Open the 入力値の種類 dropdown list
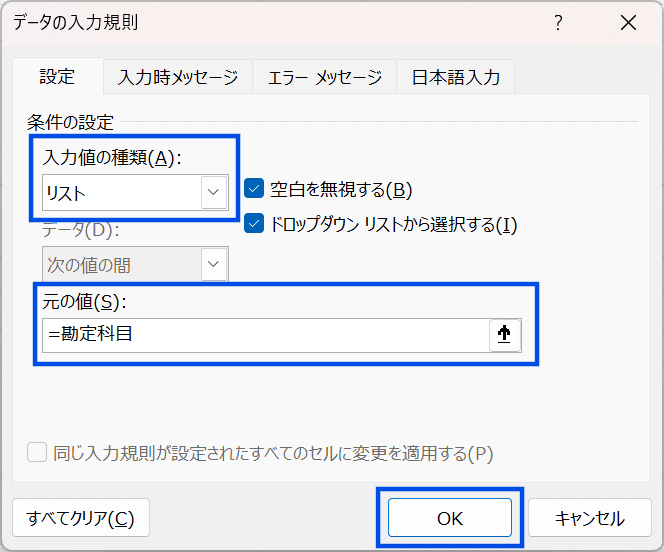This screenshot has width=664, height=552. pos(135,191)
